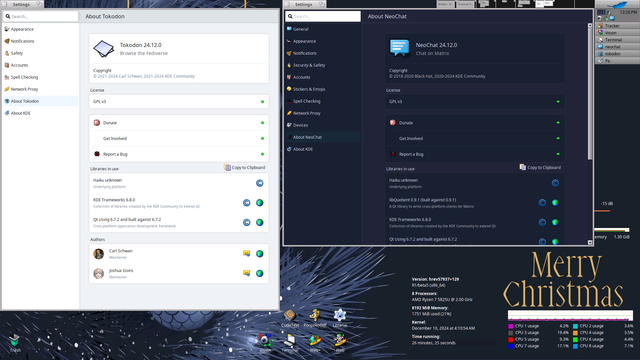
Task: Email Joshua Goins via the mail icon
Action: pos(247,273)
